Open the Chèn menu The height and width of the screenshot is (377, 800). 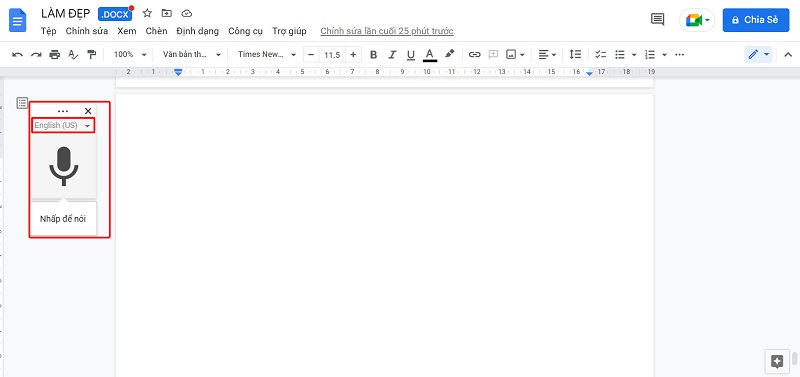point(156,31)
